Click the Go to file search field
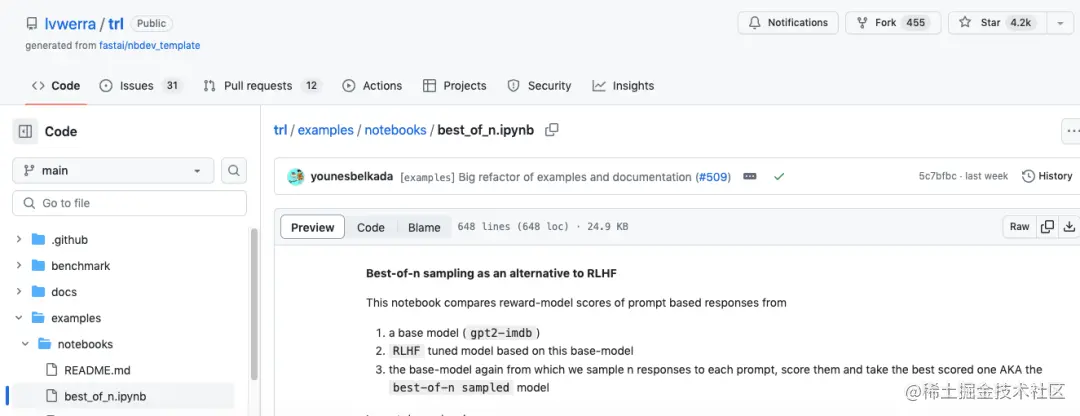This screenshot has width=1080, height=416. [130, 203]
